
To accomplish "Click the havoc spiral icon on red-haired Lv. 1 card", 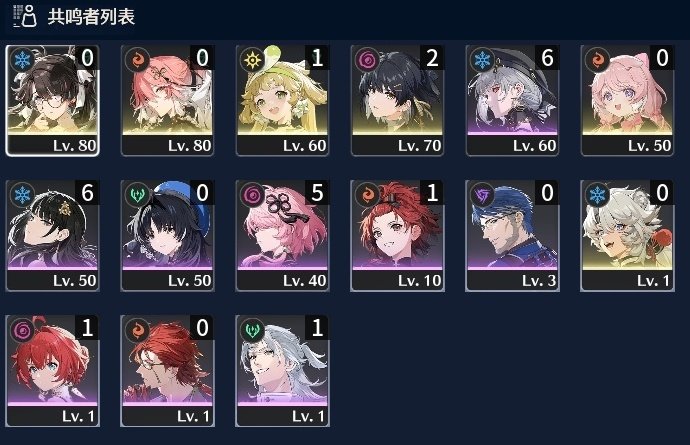I will pos(22,330).
